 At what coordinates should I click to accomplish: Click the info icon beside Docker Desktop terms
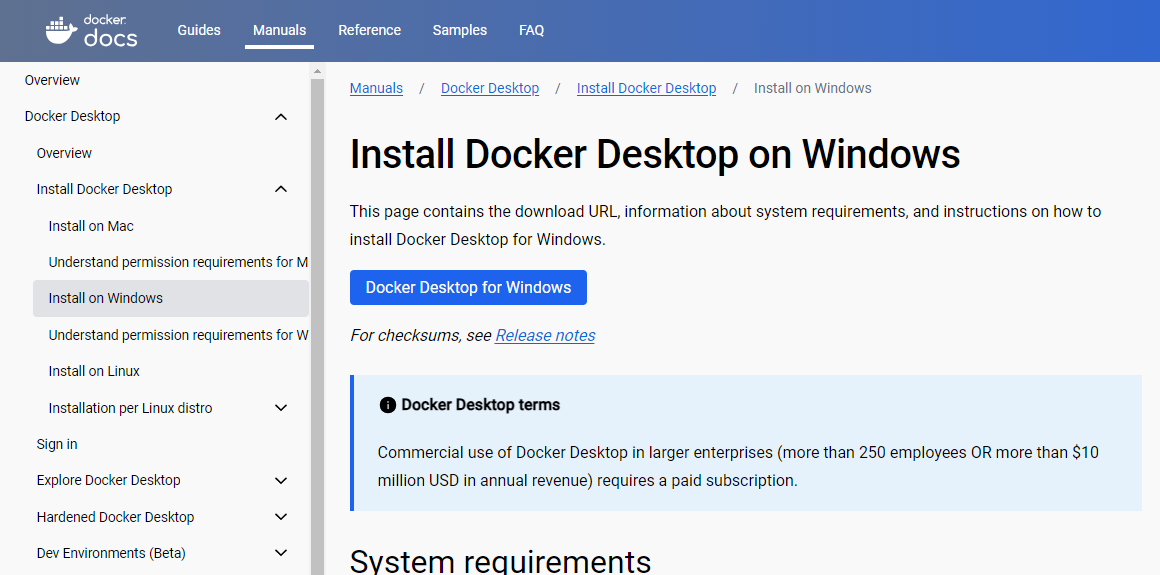point(387,405)
